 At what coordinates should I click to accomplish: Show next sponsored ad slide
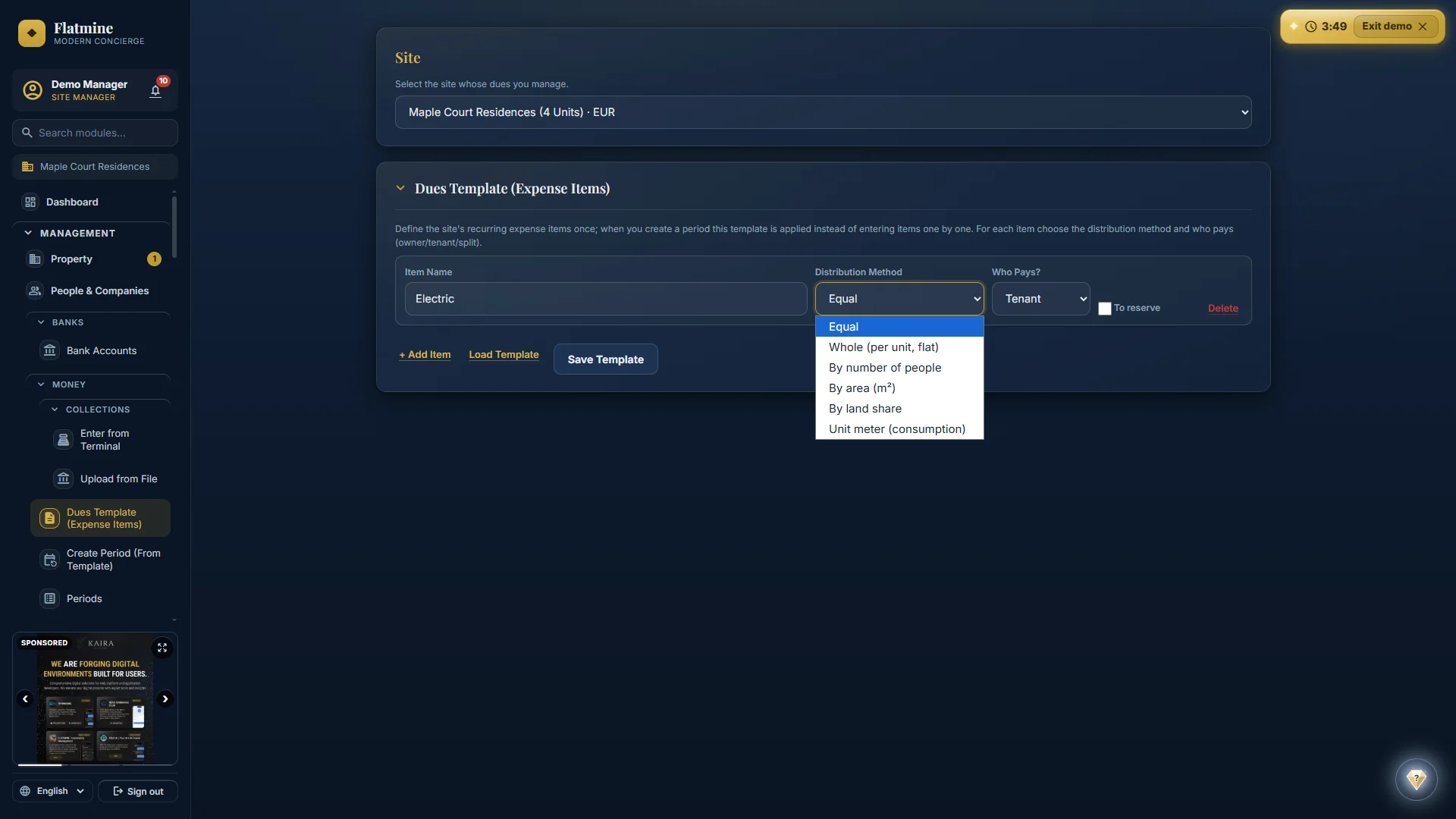[x=165, y=699]
